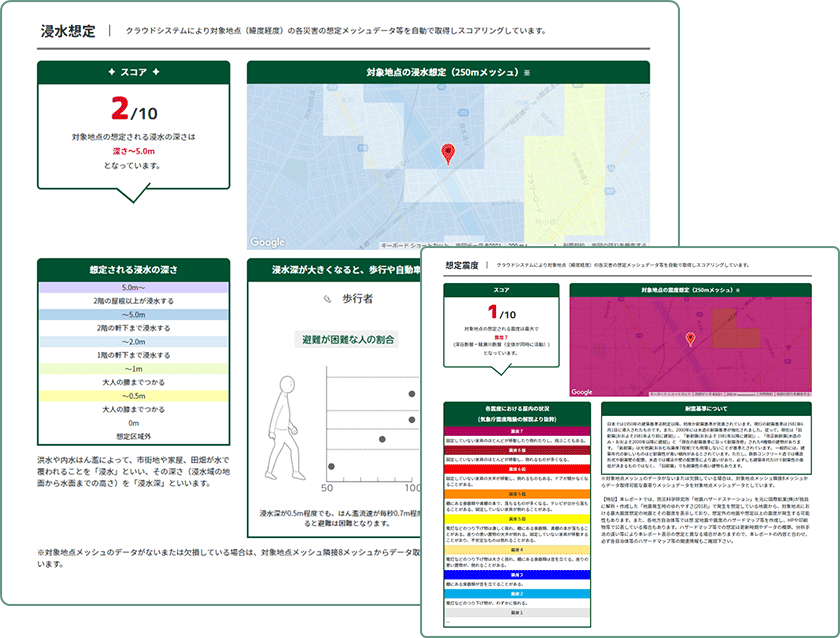Click the Google logo on the flood map

coord(267,242)
